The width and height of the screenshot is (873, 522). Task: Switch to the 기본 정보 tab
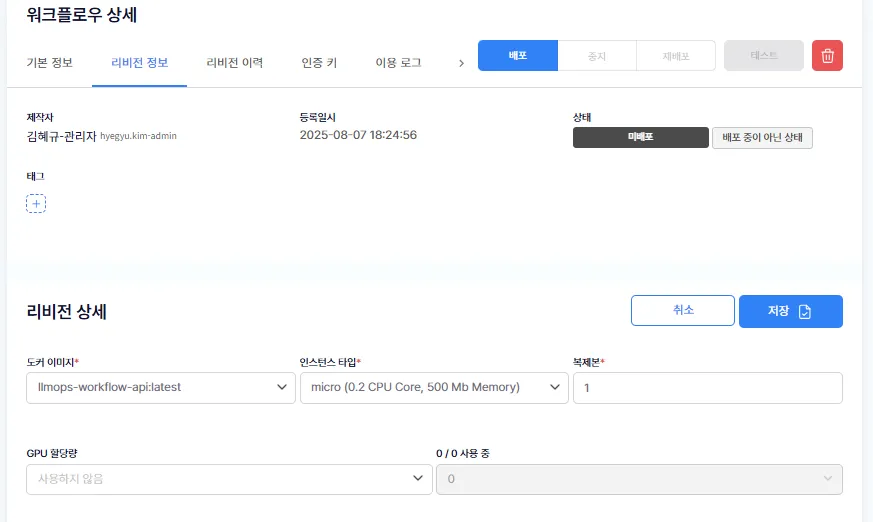pos(49,63)
